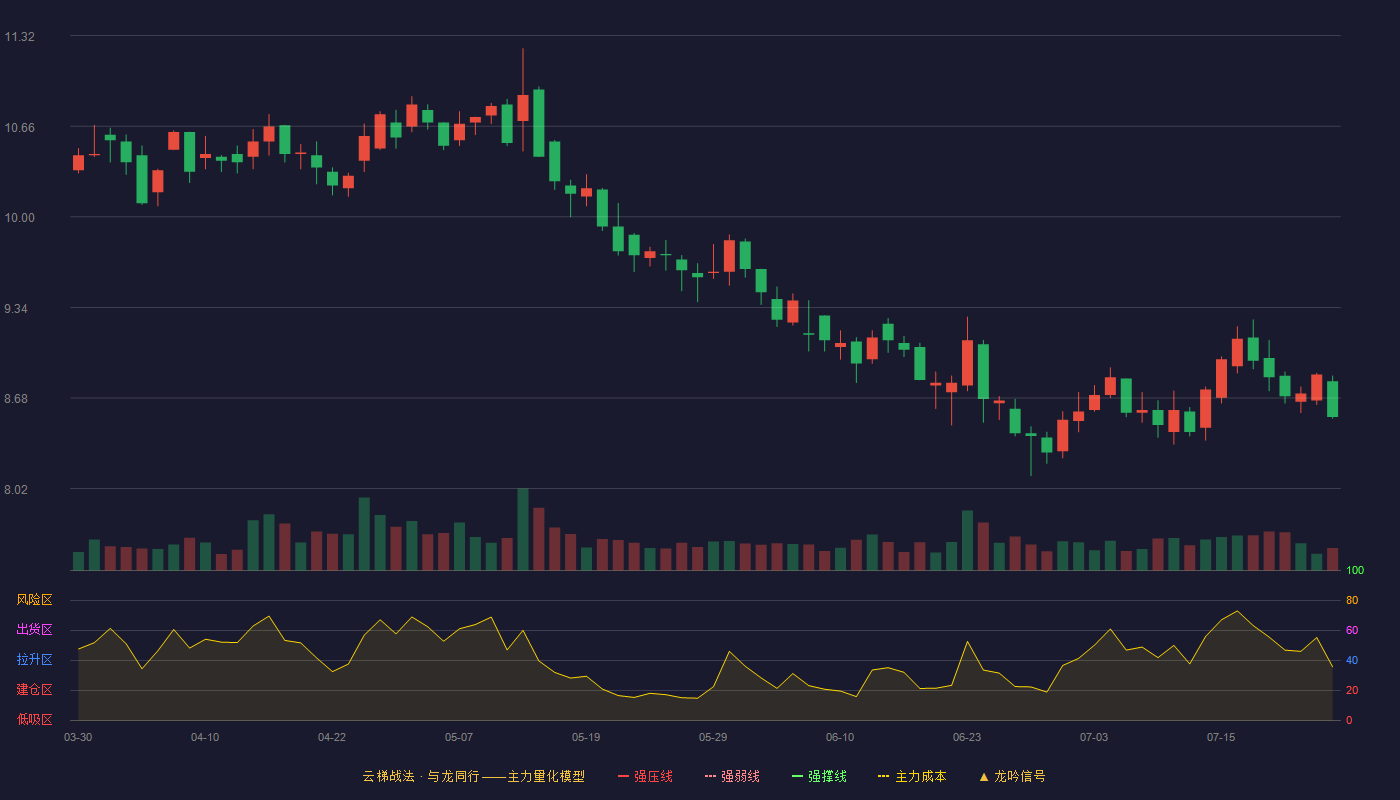Click the 拉升区 zone label
Viewport: 1400px width, 800px height.
click(x=34, y=660)
